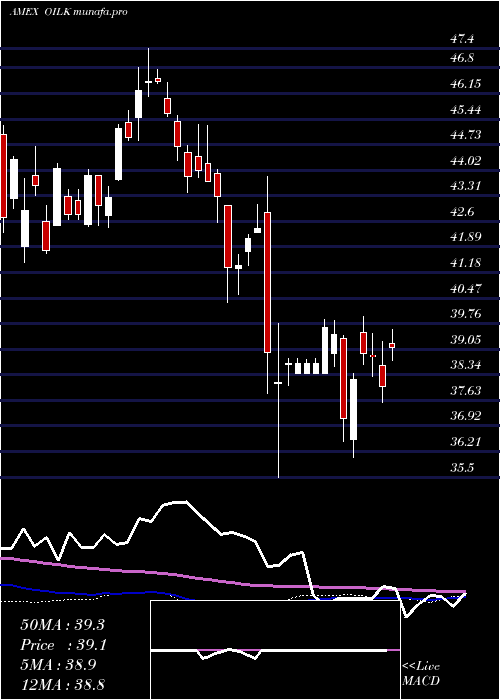The image size is (500, 700).
Task: Click the 46.15 price level label
Action: [x=465, y=83]
